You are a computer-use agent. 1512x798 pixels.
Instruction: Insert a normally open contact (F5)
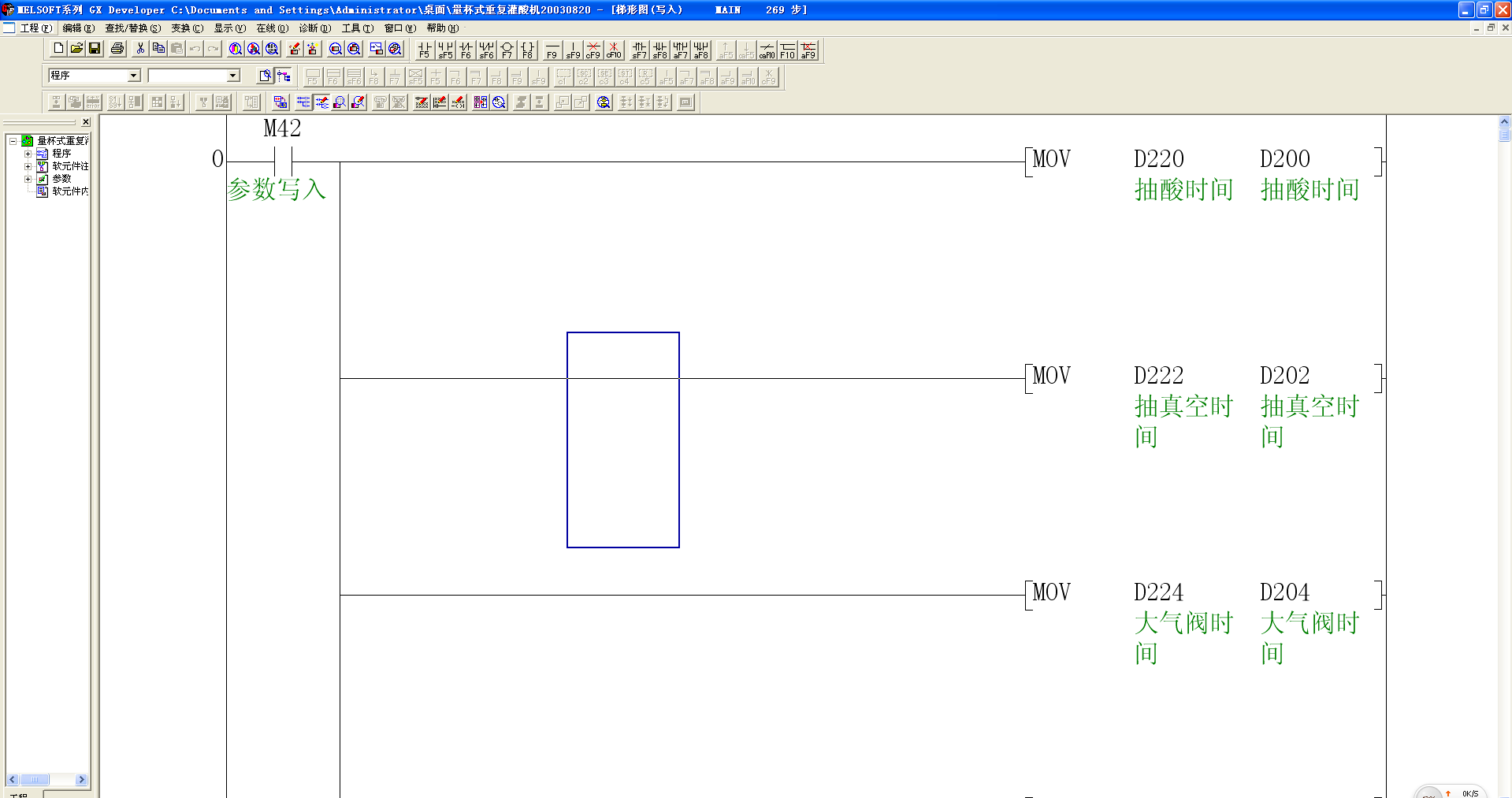[425, 50]
